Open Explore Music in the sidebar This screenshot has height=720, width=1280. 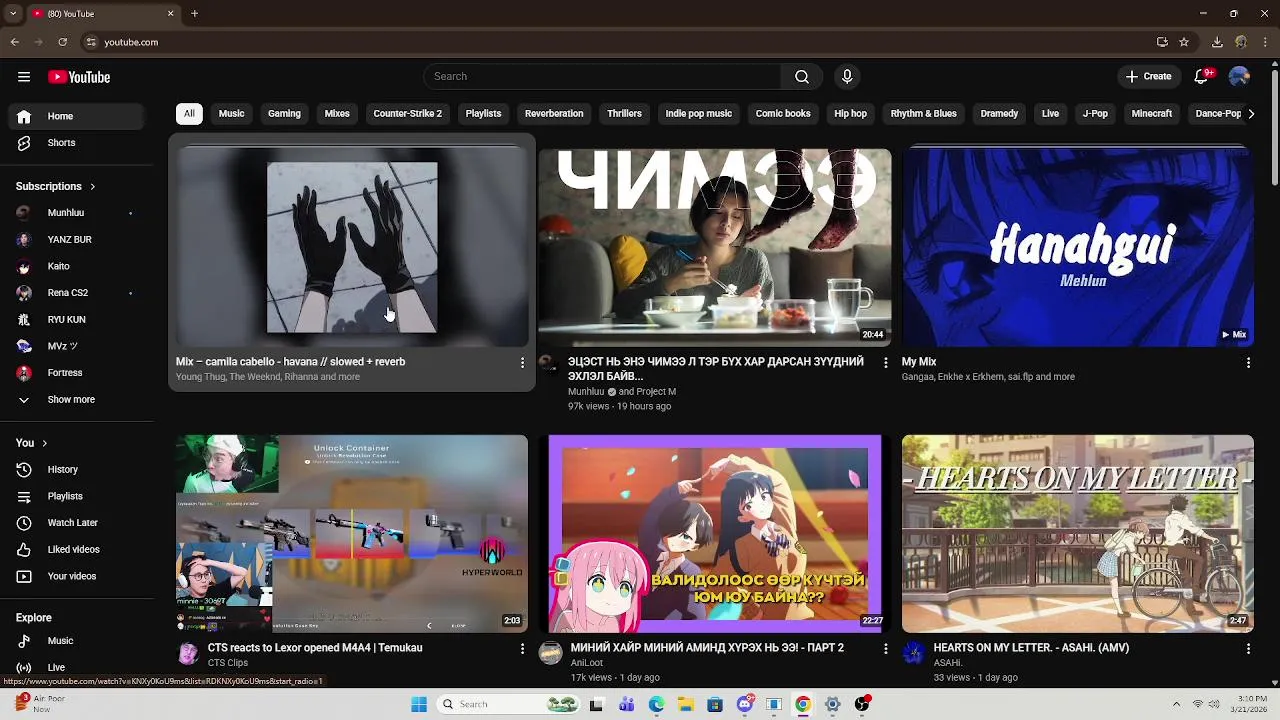point(77,641)
